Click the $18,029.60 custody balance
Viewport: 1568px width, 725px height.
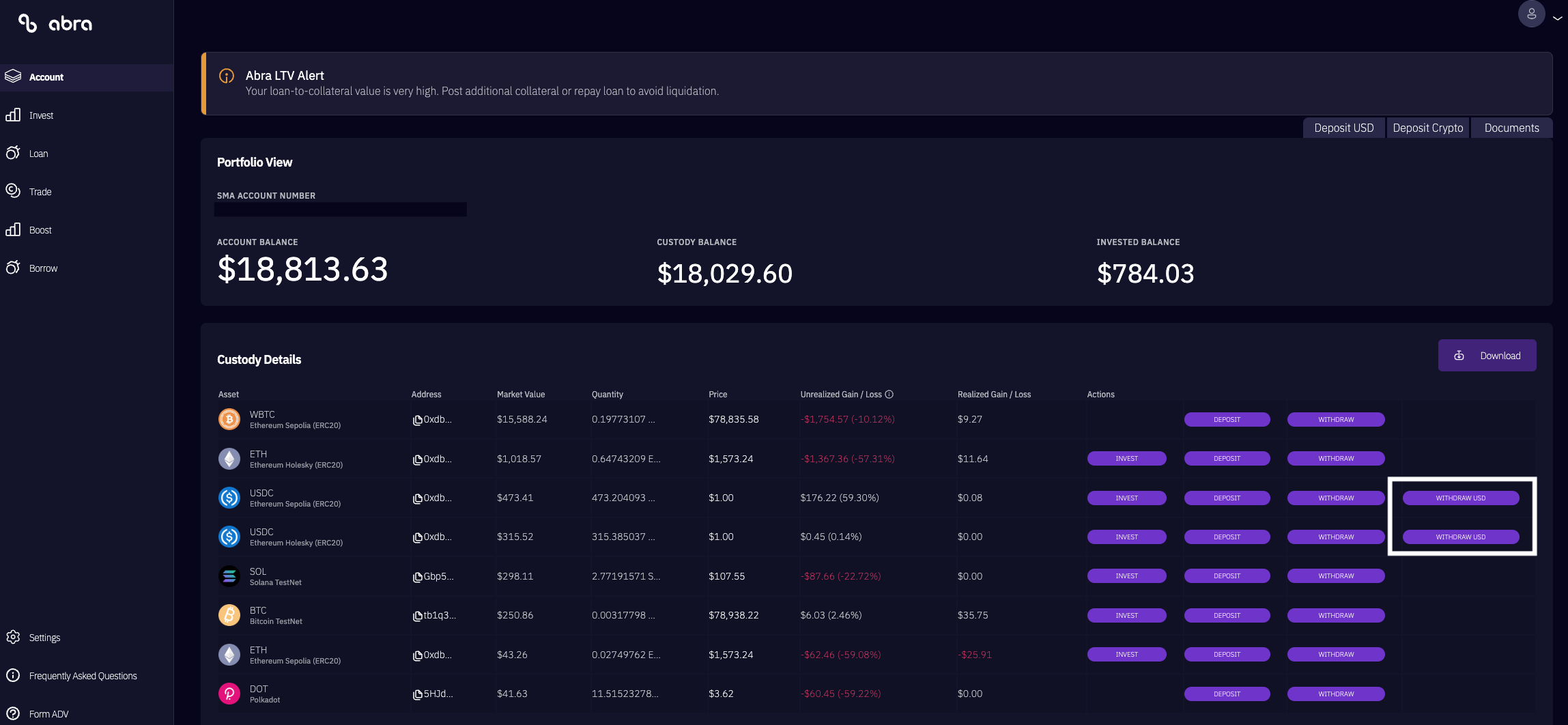[x=724, y=273]
